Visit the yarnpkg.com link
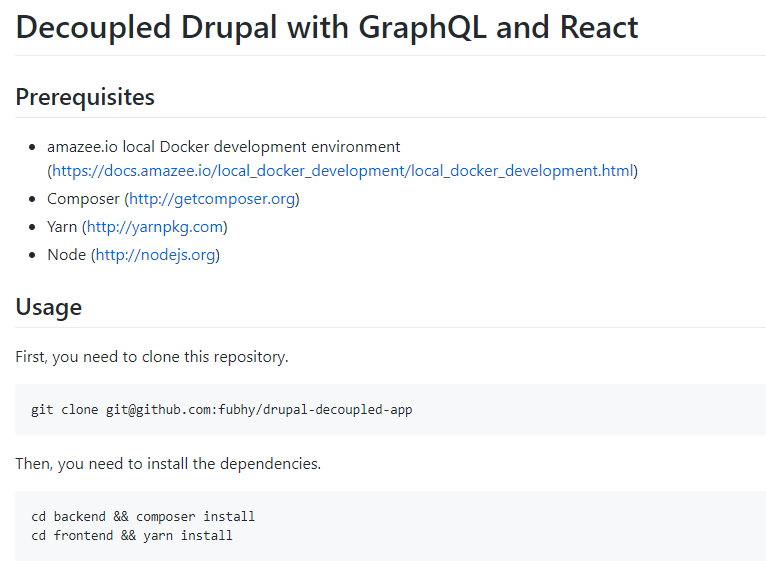 155,227
